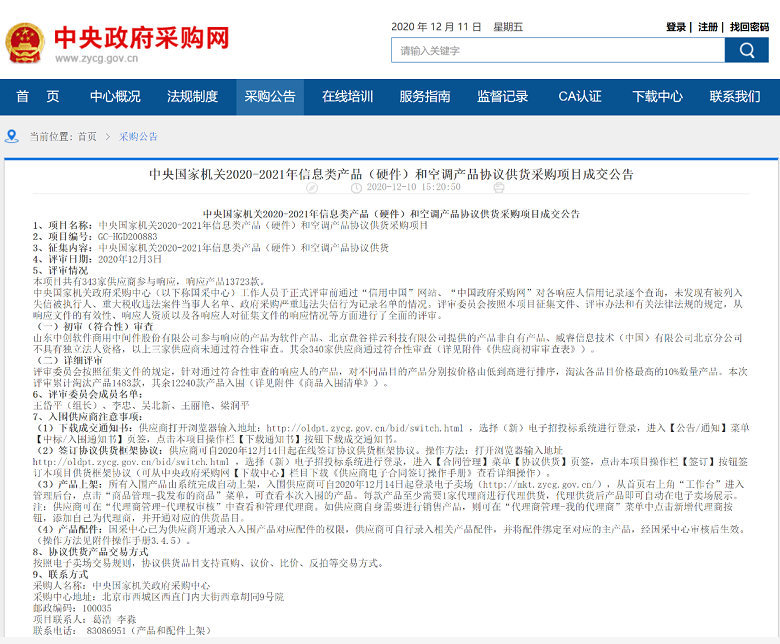Open the 联系我们 navigation menu

(x=735, y=97)
